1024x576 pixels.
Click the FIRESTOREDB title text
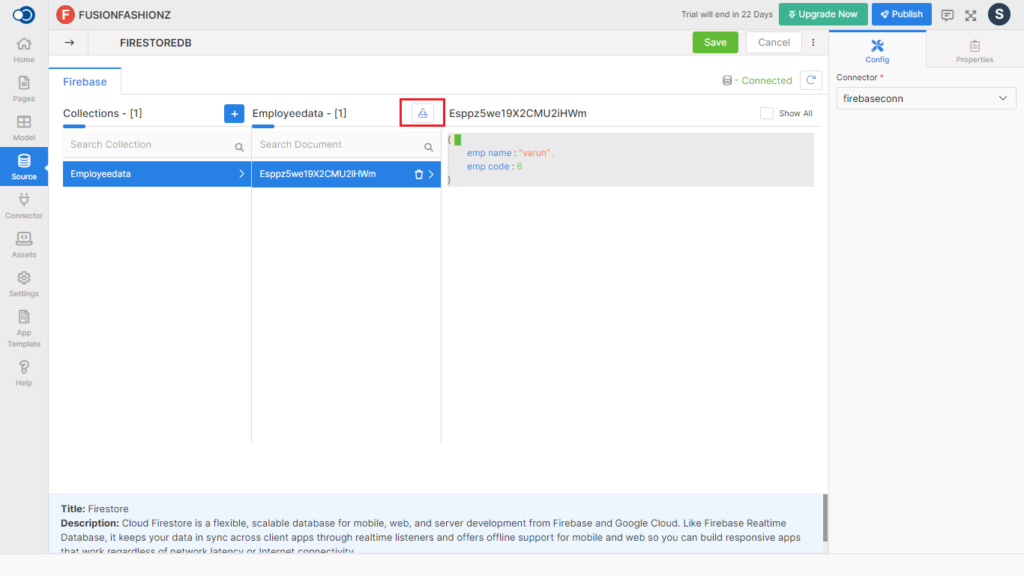[155, 43]
